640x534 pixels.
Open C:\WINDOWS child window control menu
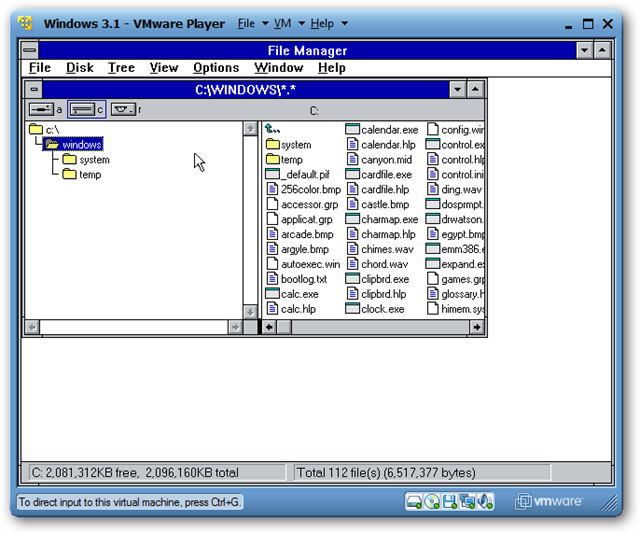34,89
